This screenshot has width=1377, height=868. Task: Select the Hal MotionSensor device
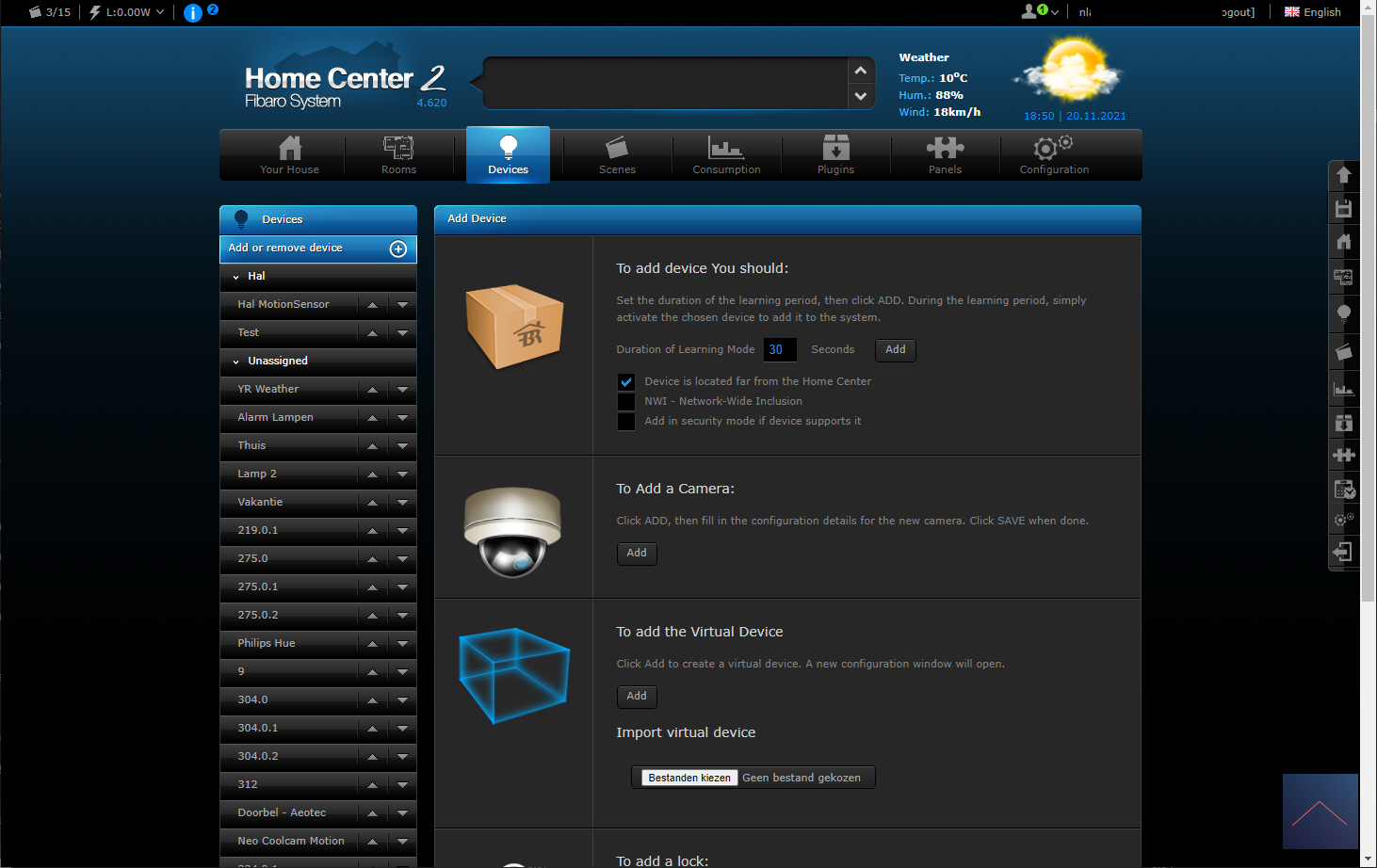283,305
